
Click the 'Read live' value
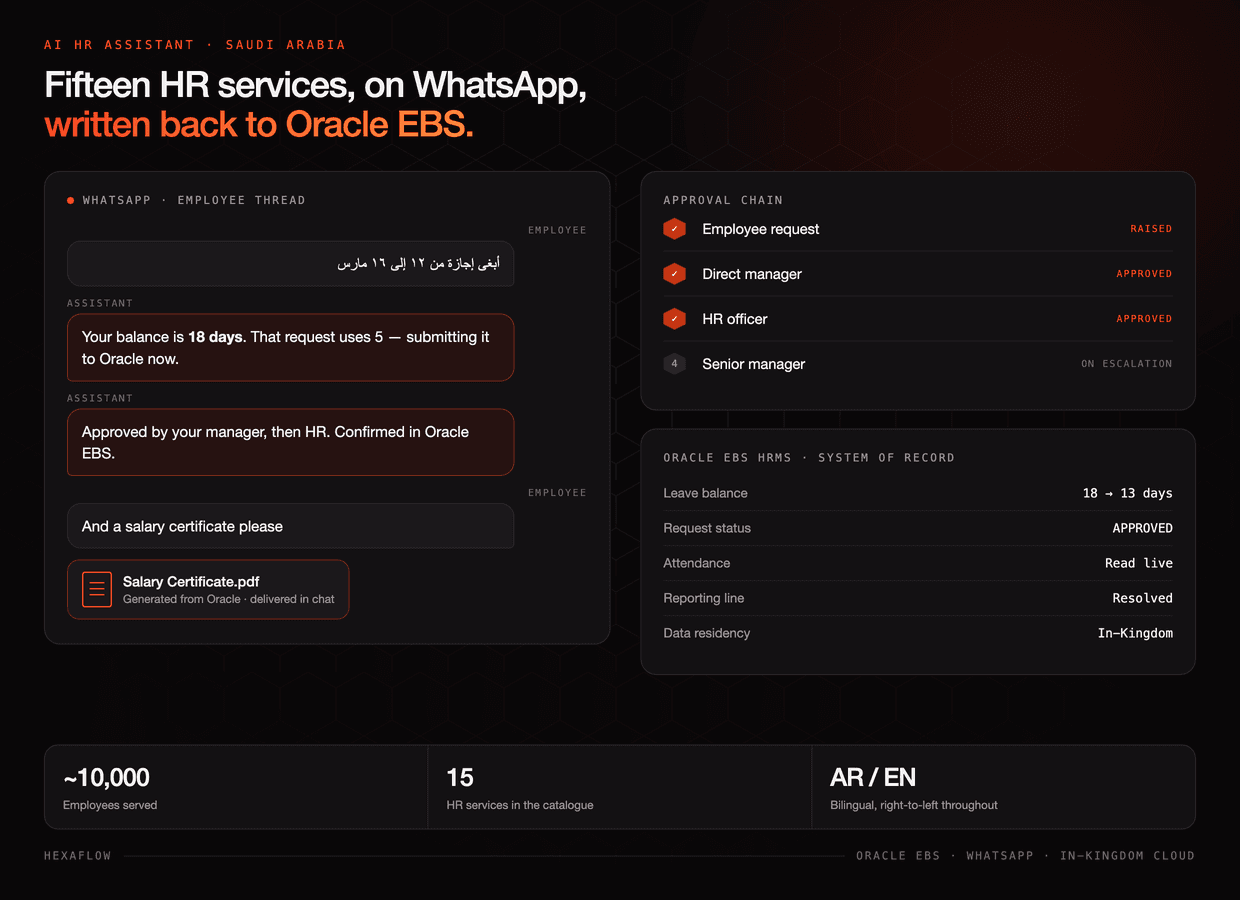tap(1139, 563)
